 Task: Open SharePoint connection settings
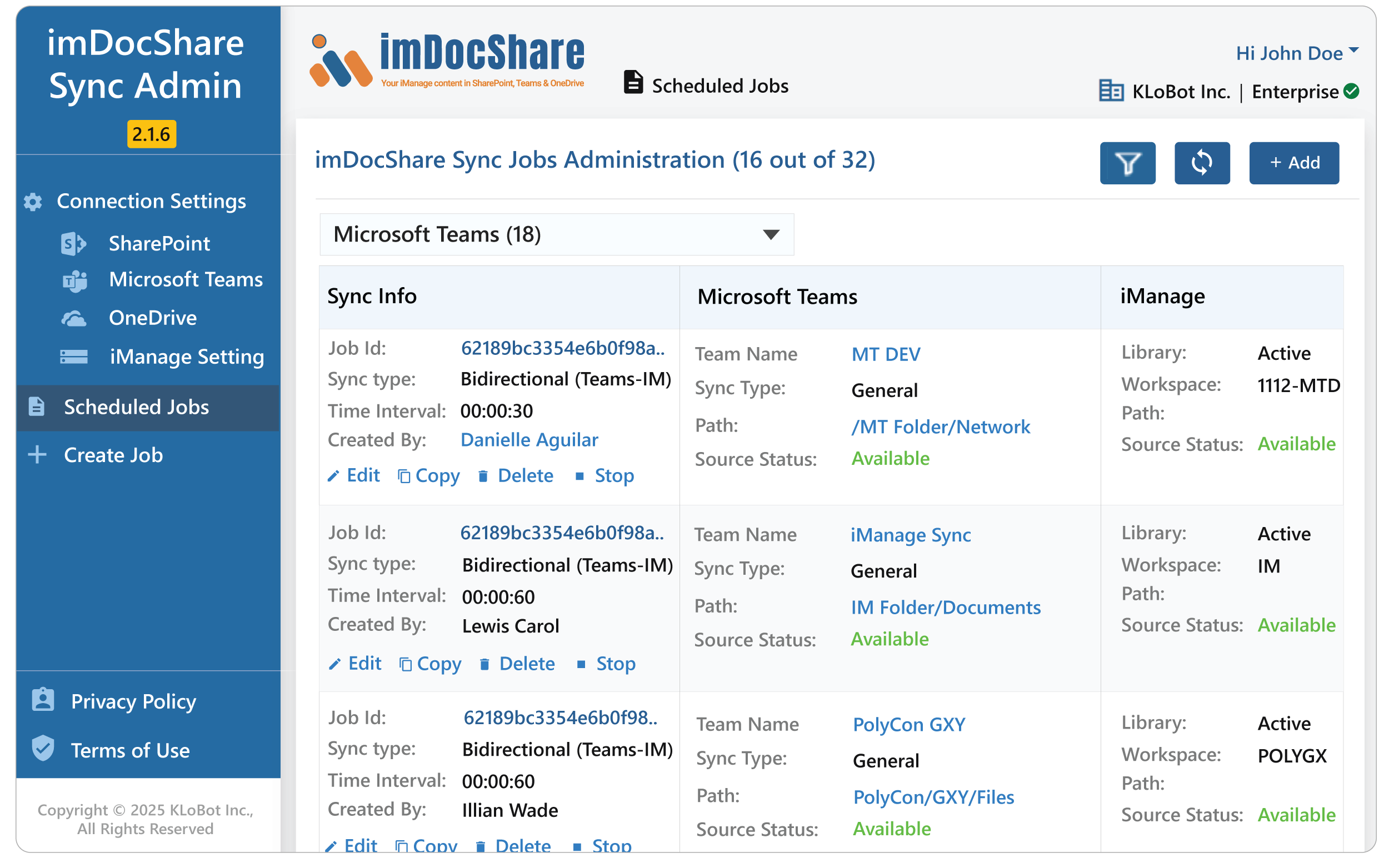159,243
